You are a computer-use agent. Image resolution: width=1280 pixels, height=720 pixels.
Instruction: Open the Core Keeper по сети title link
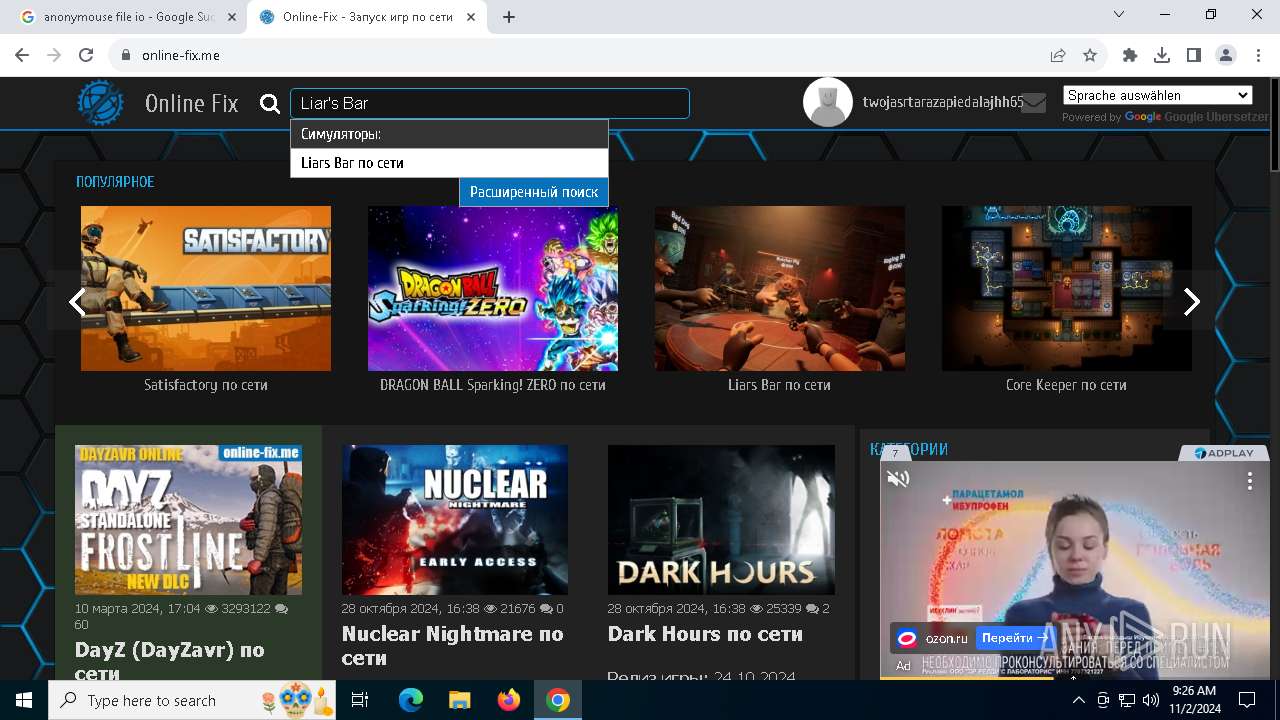(x=1066, y=385)
